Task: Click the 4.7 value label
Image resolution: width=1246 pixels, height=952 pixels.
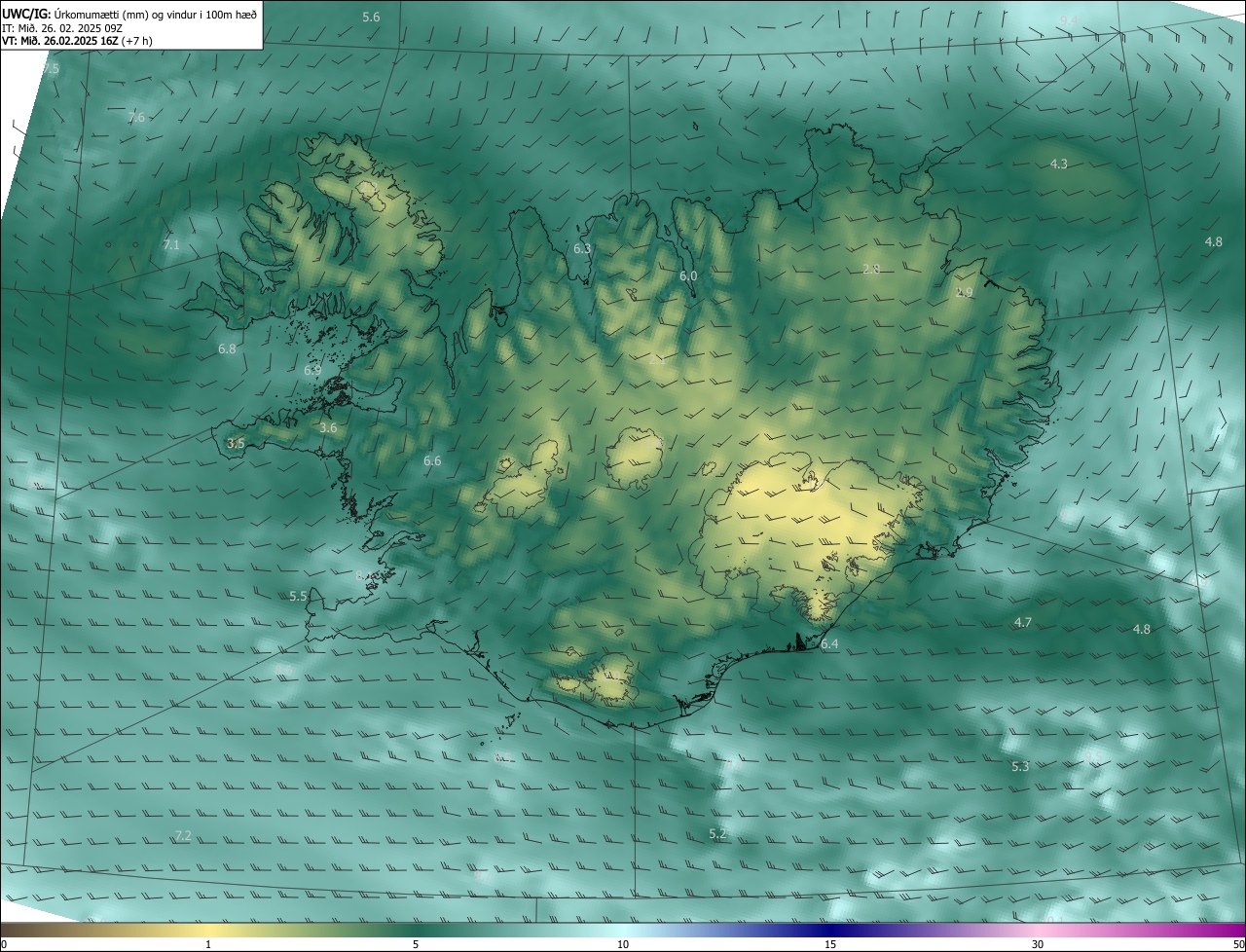Action: (x=1023, y=622)
